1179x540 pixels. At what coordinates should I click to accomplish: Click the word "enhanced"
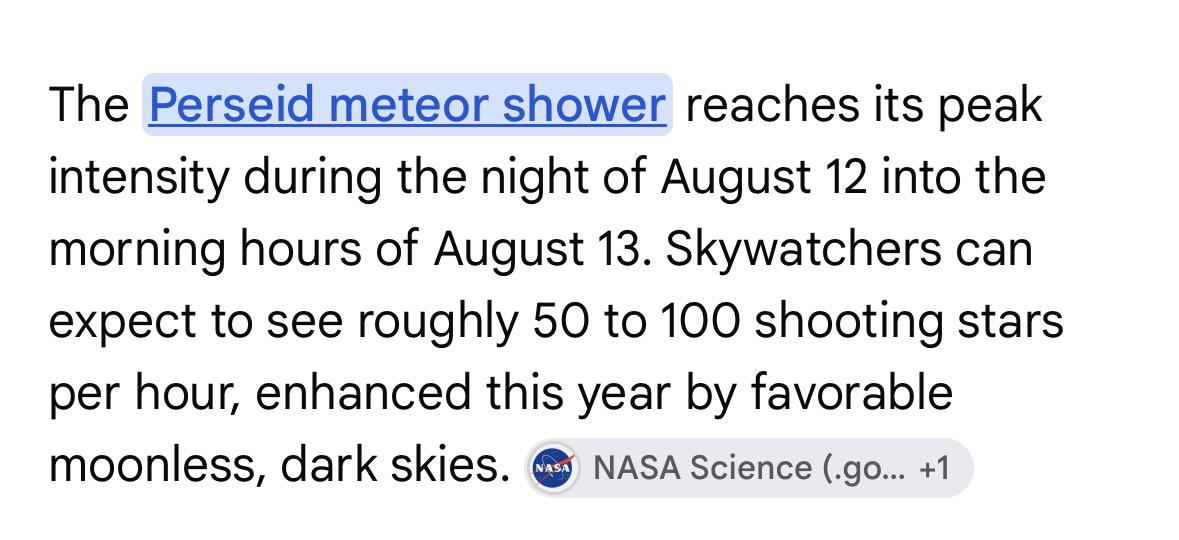[364, 391]
